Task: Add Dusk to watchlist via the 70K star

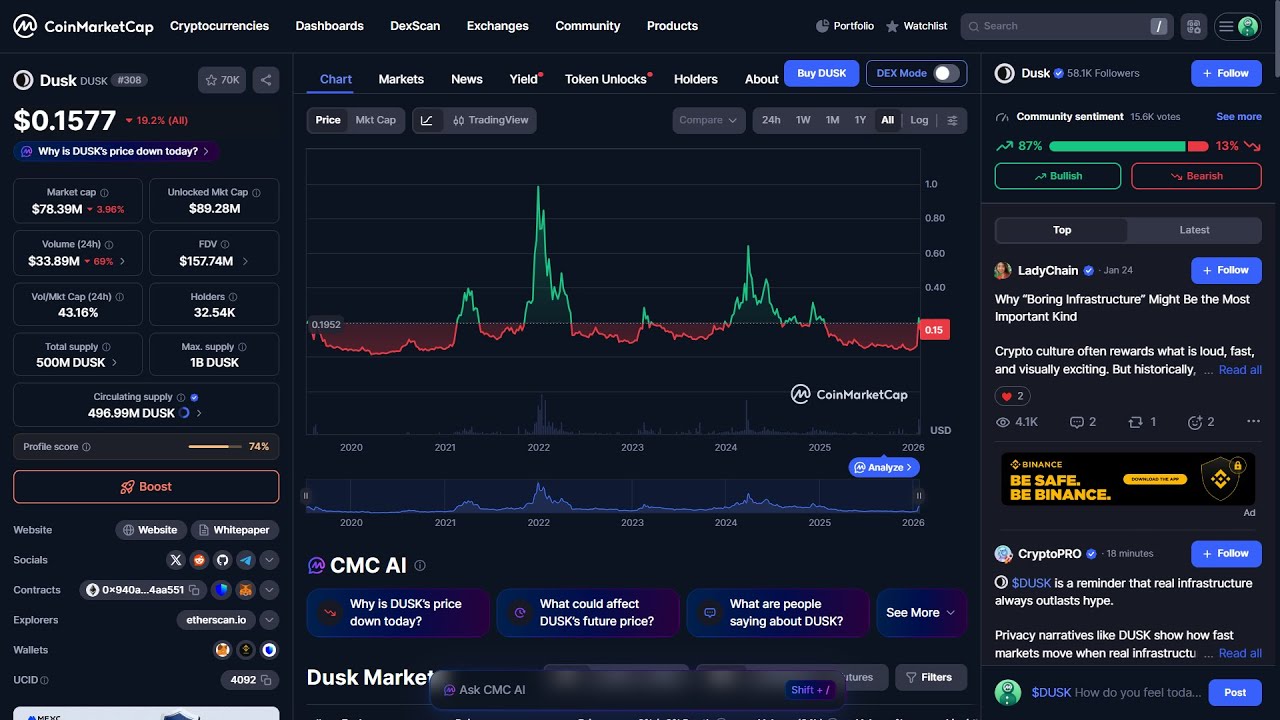Action: (x=222, y=80)
